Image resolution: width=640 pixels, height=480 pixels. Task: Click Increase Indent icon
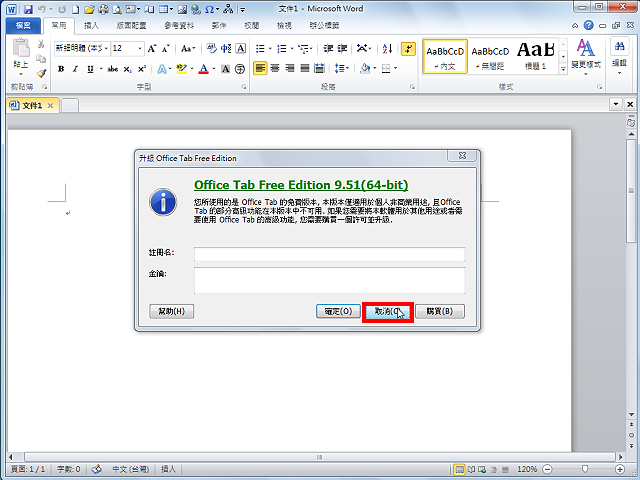342,49
